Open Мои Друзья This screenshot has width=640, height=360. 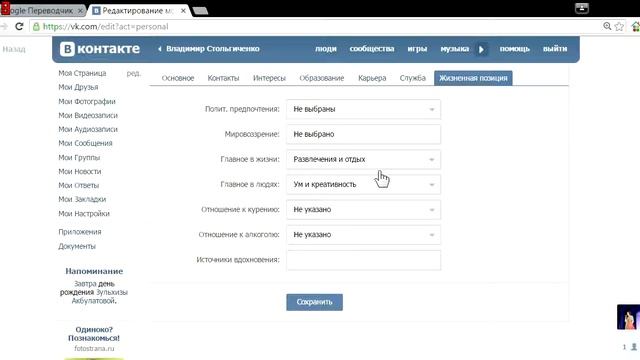point(78,87)
